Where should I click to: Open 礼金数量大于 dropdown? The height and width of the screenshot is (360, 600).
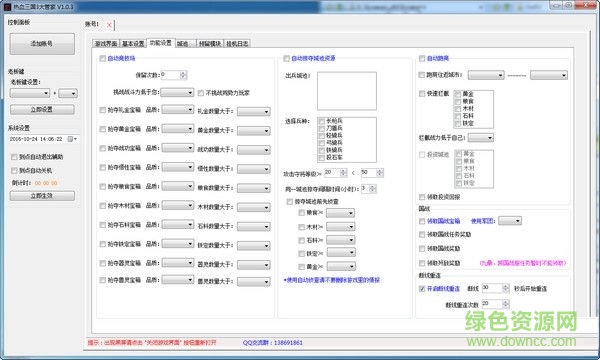click(x=254, y=111)
